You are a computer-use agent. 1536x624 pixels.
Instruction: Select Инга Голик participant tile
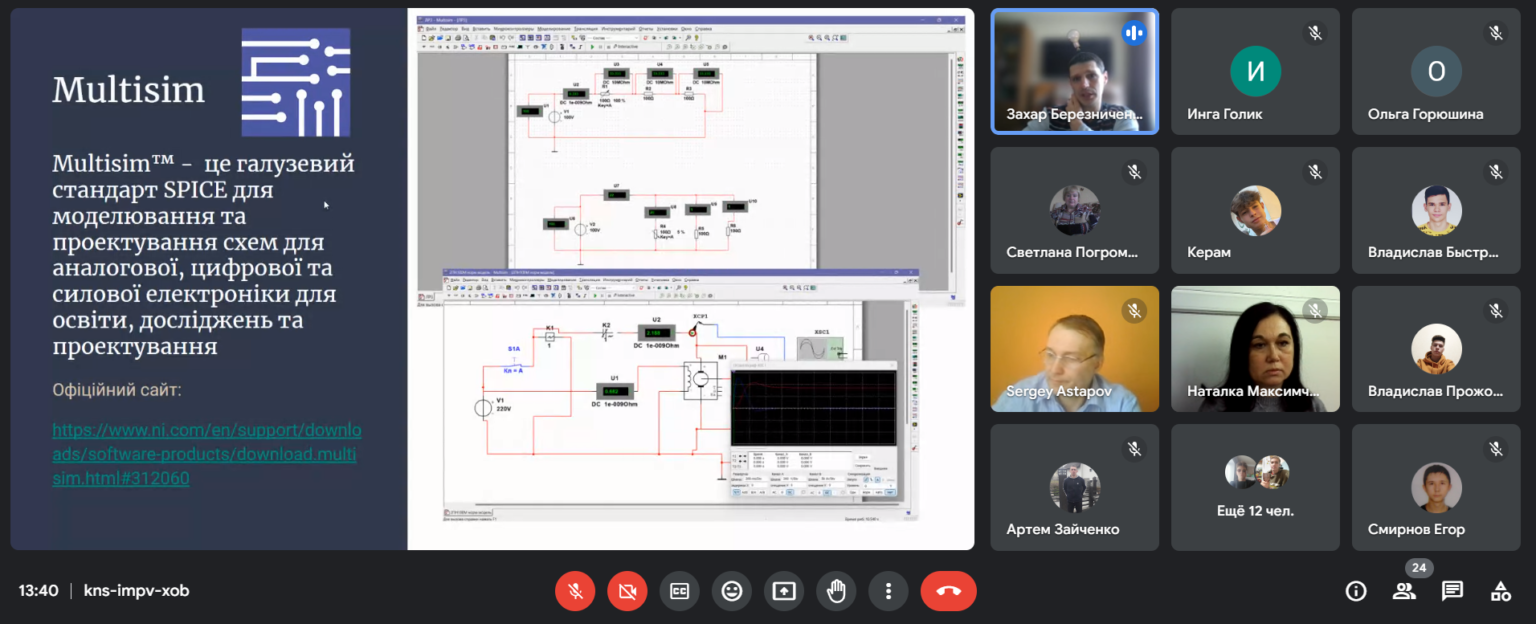point(1255,71)
